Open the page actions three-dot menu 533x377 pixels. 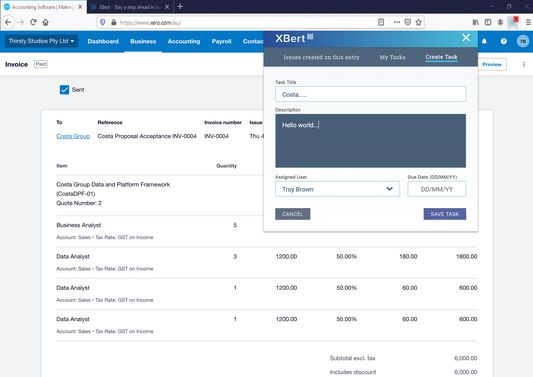(397, 22)
